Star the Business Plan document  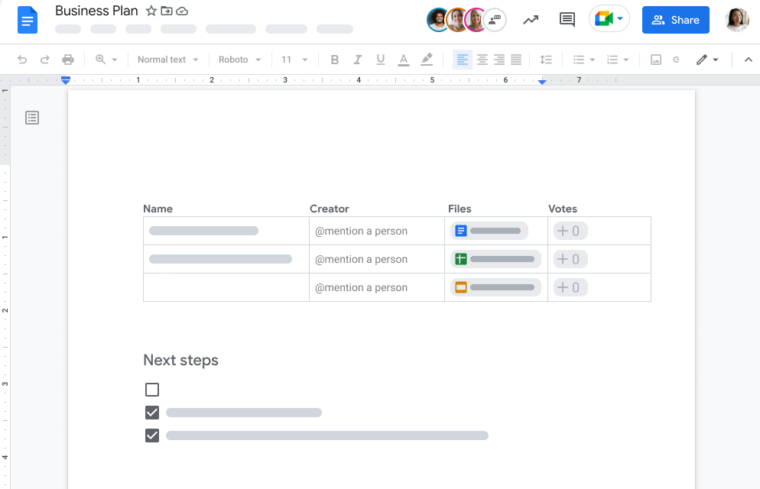[151, 11]
